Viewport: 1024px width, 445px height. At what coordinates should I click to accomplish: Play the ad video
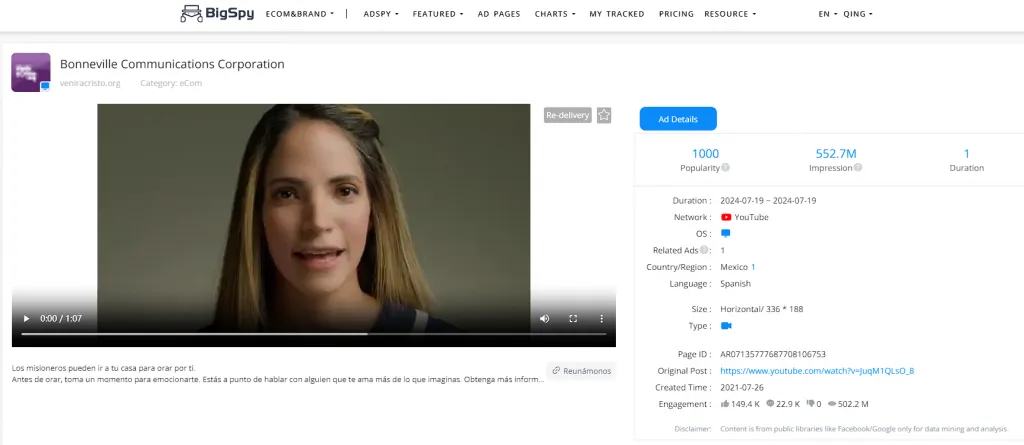tap(26, 319)
